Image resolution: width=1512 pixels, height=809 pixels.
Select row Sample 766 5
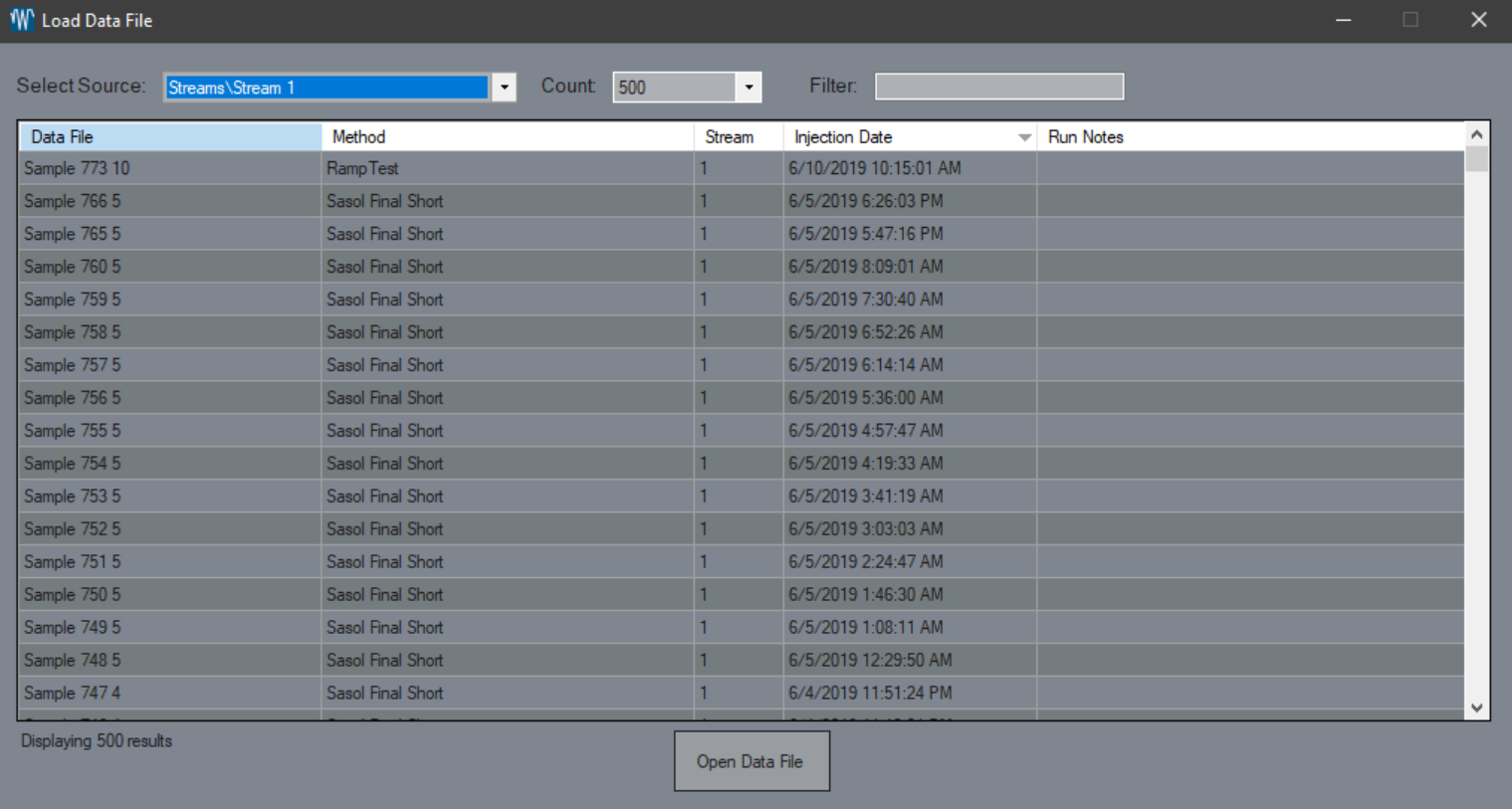(x=742, y=201)
